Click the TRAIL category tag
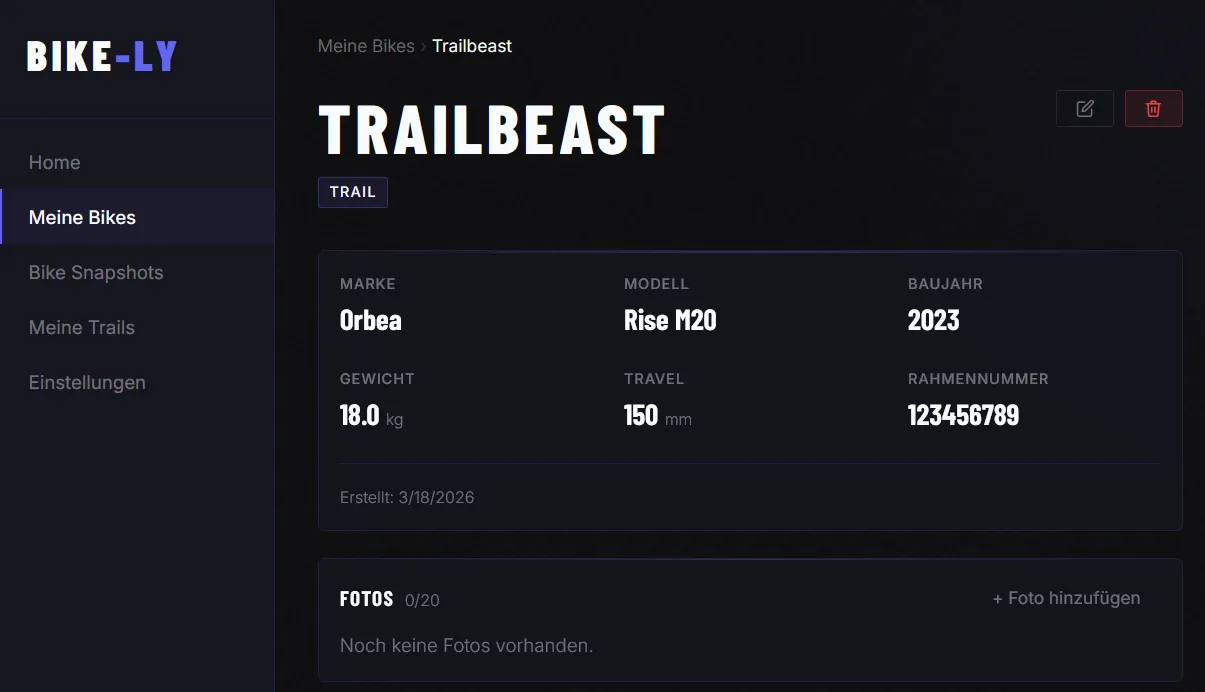Image resolution: width=1205 pixels, height=692 pixels. pos(353,192)
